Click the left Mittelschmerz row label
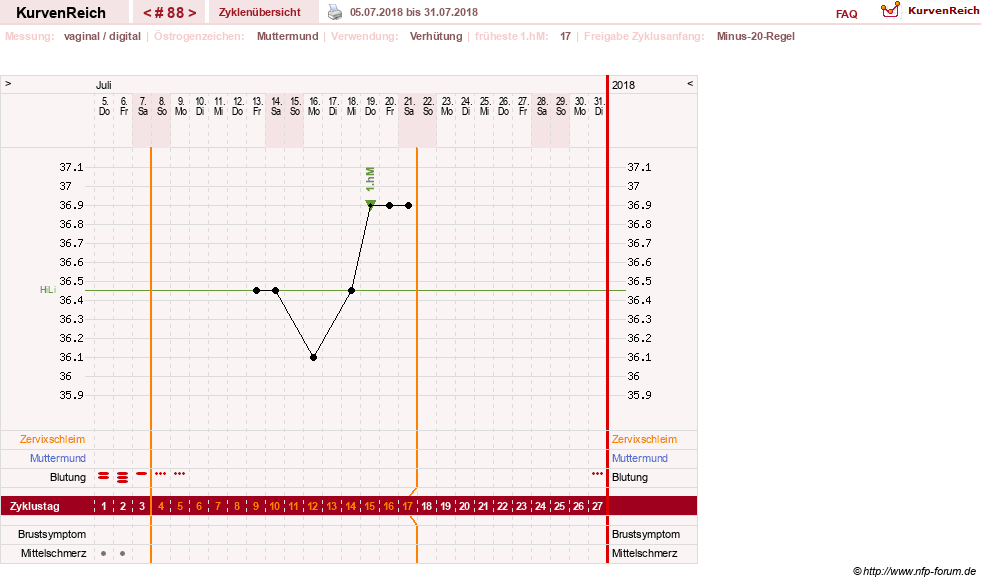 (x=54, y=553)
